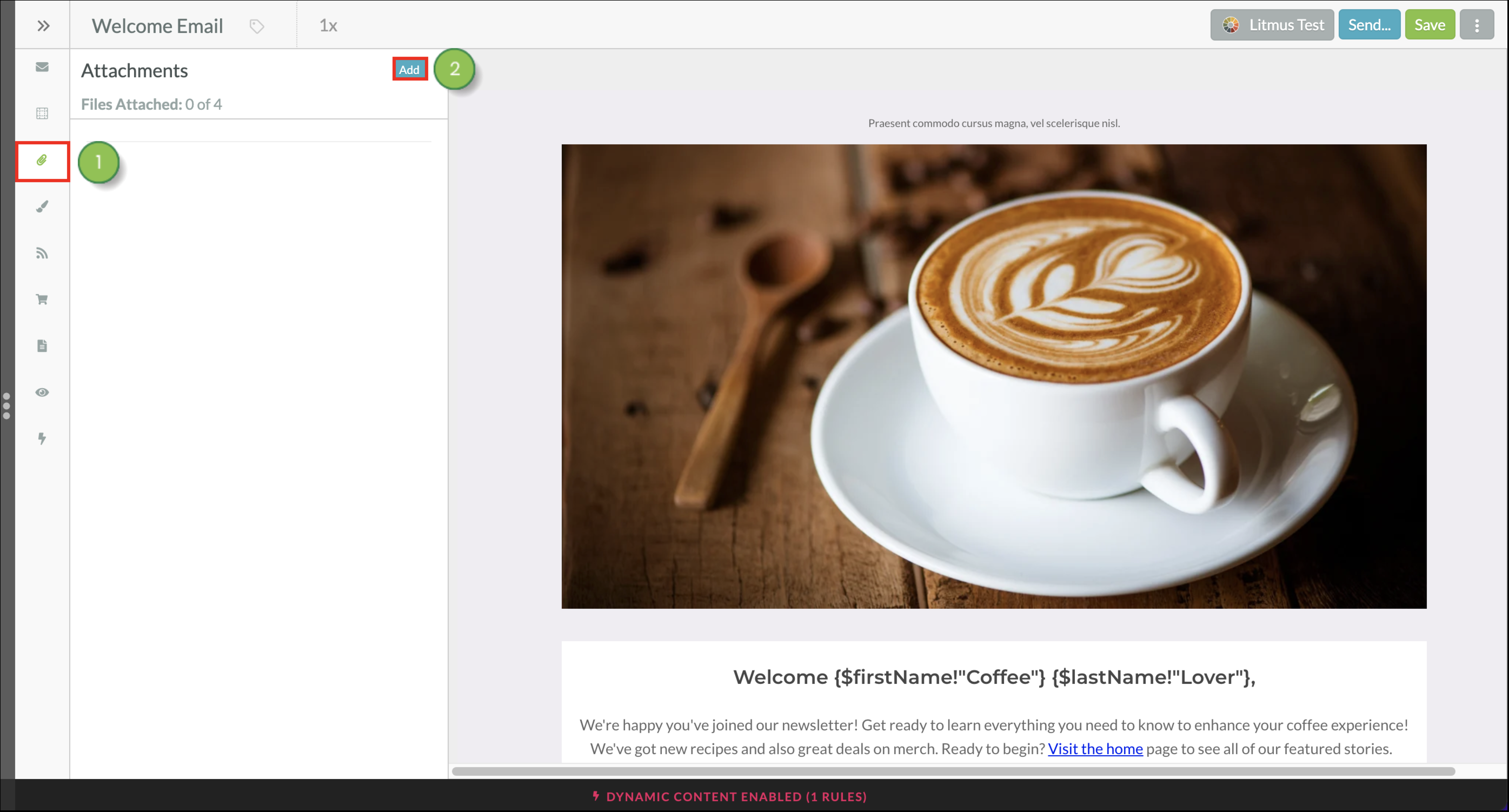Open the document page icon
This screenshot has width=1509, height=812.
click(x=42, y=346)
